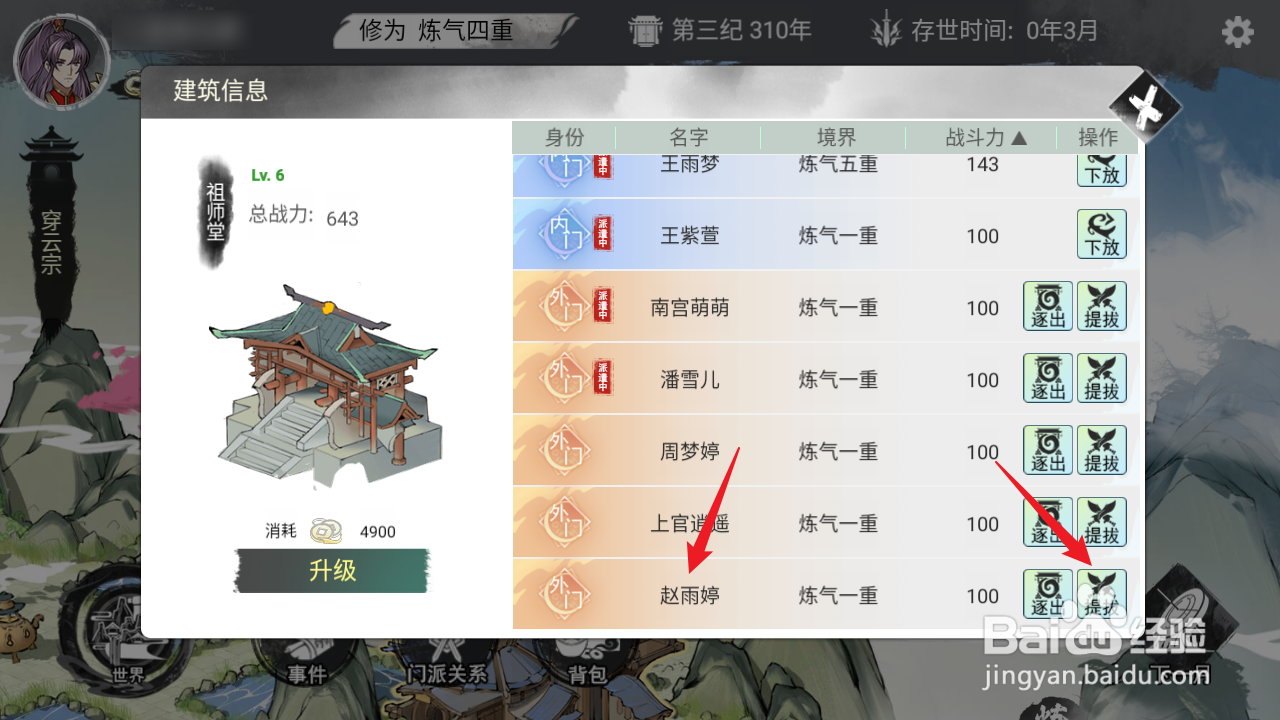This screenshot has width=1280, height=720.
Task: Expel 南宫萌萌 using 逐出 icon
Action: pos(1048,306)
